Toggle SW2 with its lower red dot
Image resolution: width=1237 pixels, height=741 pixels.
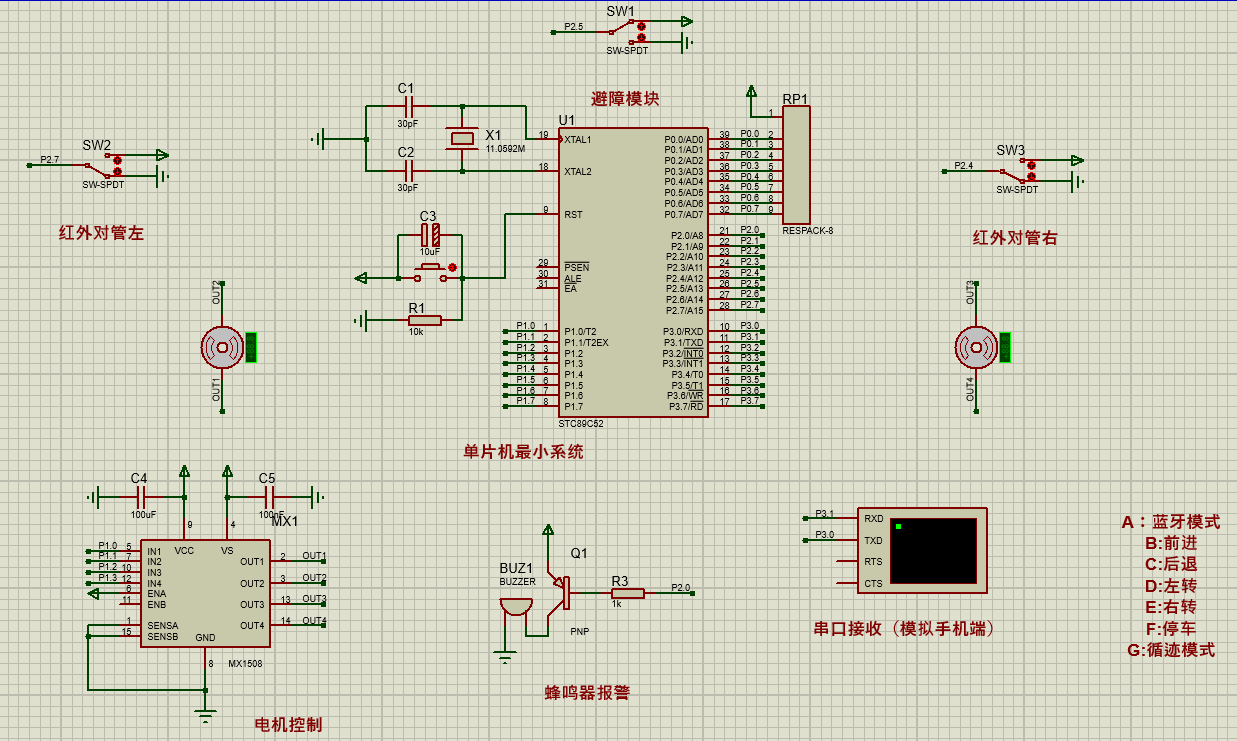click(x=118, y=171)
